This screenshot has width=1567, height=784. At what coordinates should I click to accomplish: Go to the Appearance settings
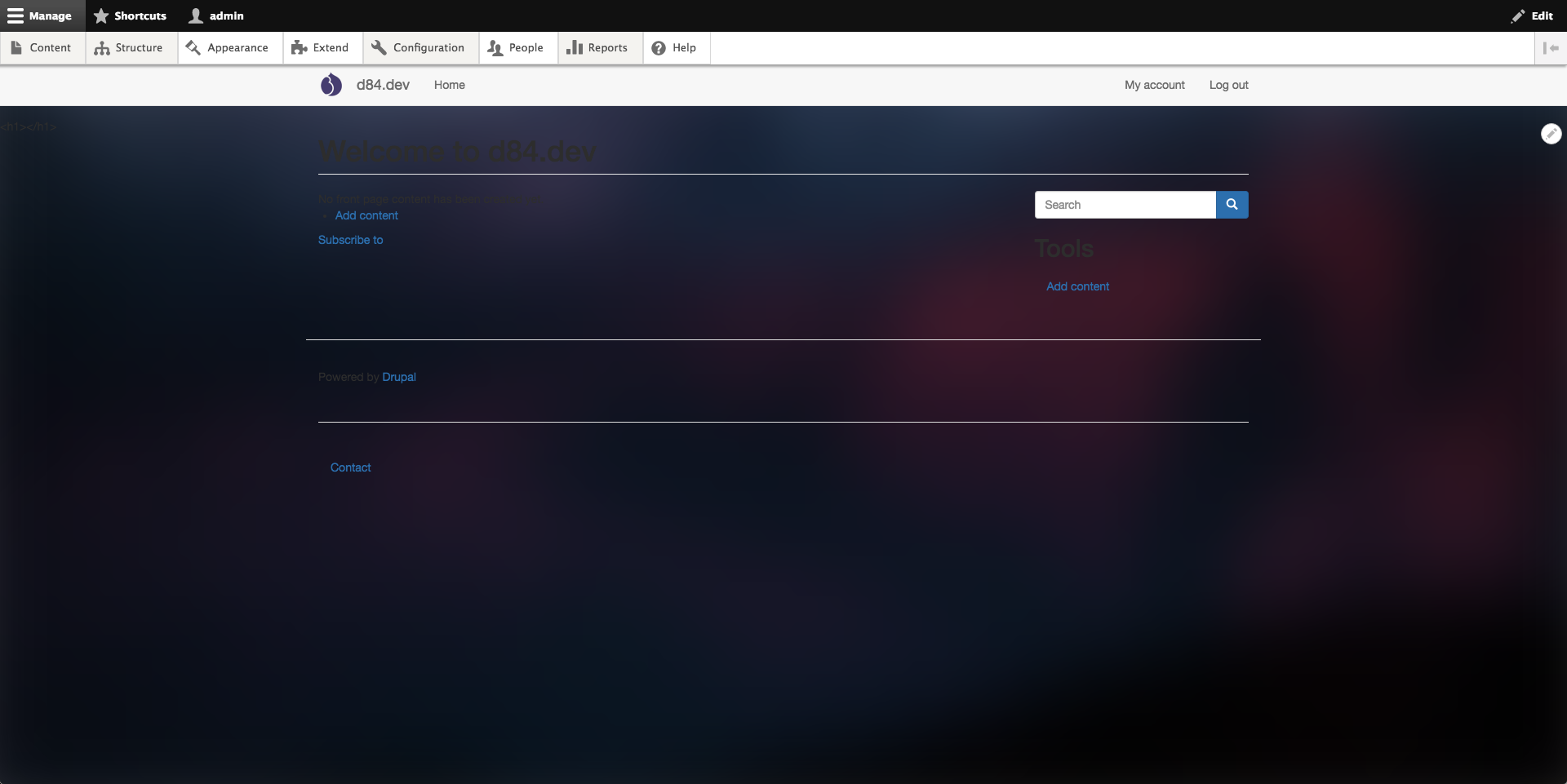228,48
